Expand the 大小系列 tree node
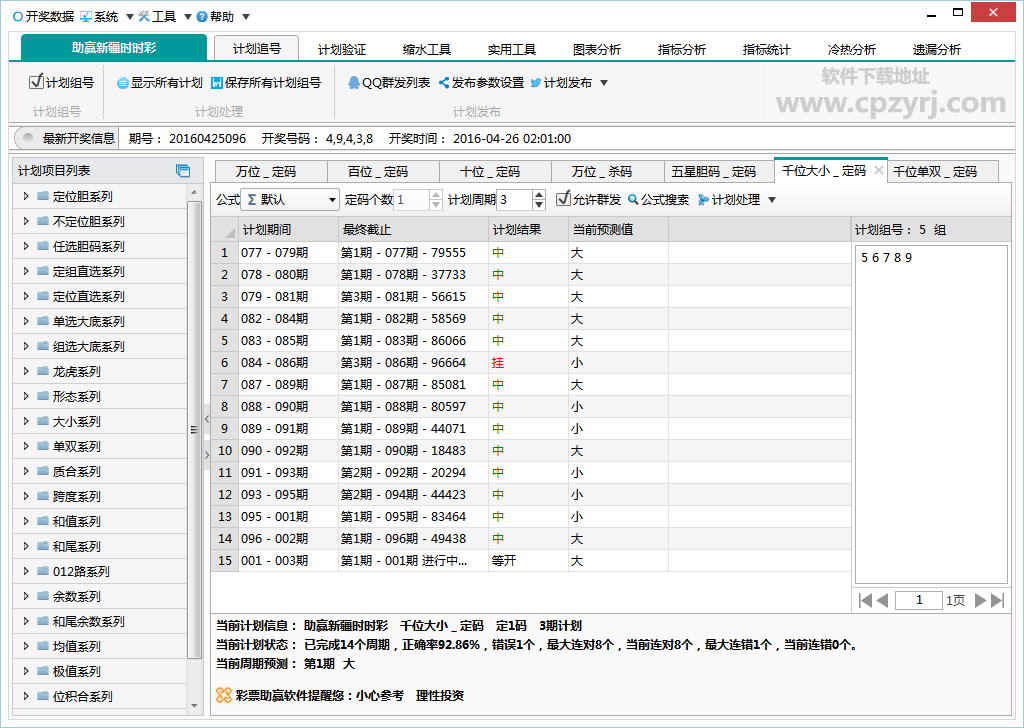The image size is (1024, 728). 26,421
